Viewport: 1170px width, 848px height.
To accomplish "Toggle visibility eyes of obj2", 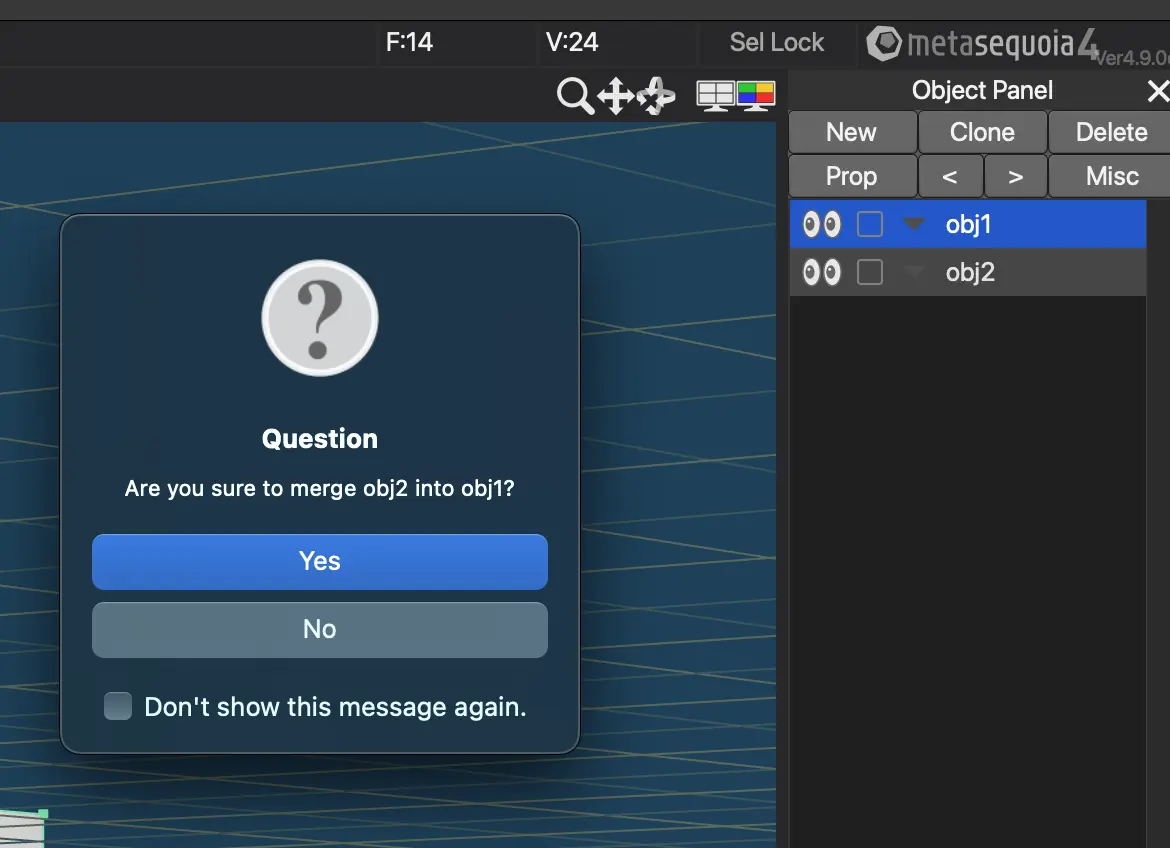I will click(x=822, y=272).
